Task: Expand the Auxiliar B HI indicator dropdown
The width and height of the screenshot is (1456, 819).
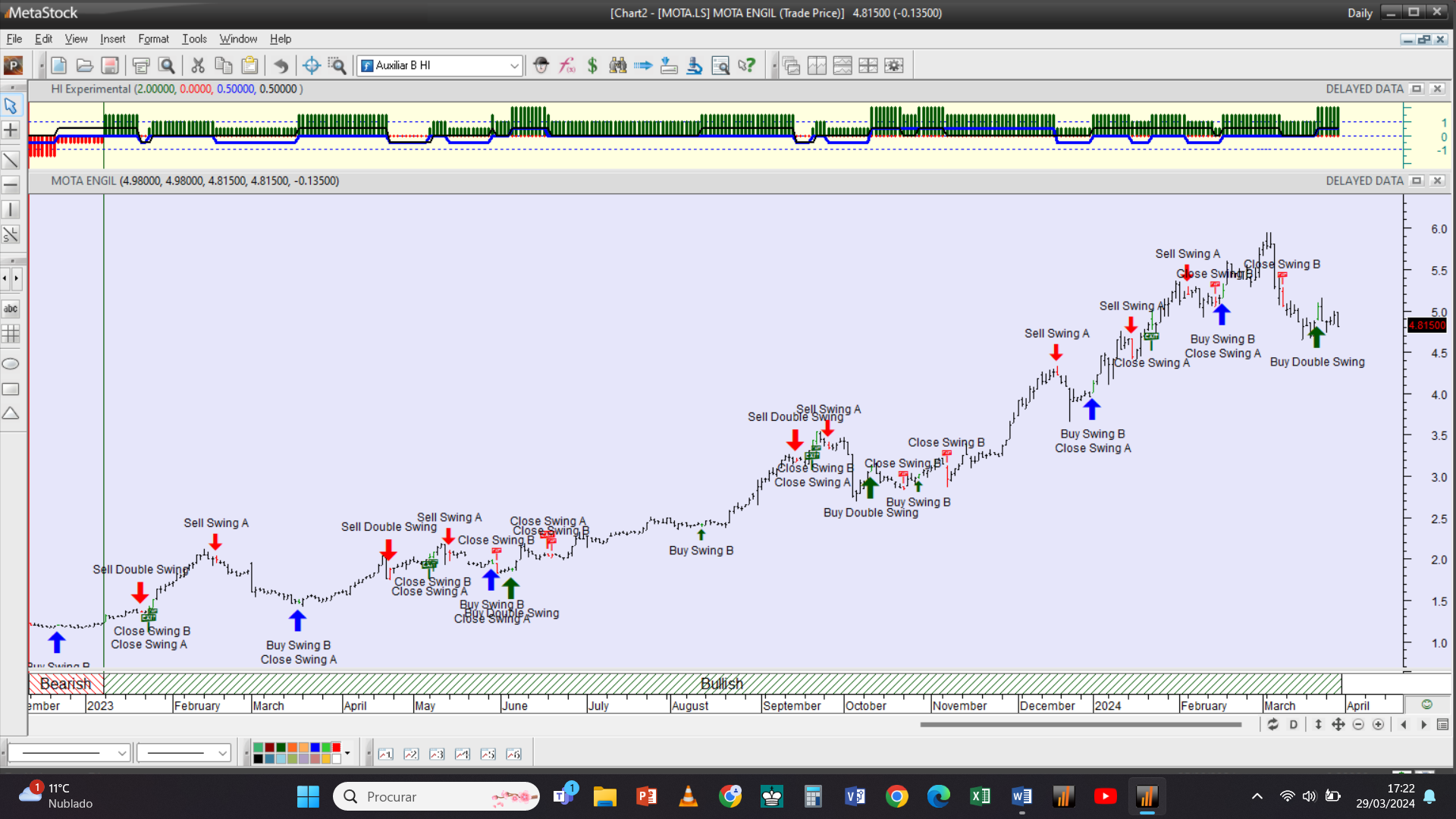Action: coord(514,66)
